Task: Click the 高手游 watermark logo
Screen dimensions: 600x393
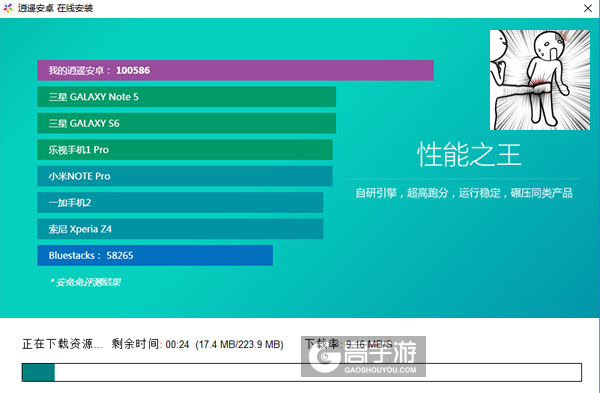Action: [x=364, y=356]
